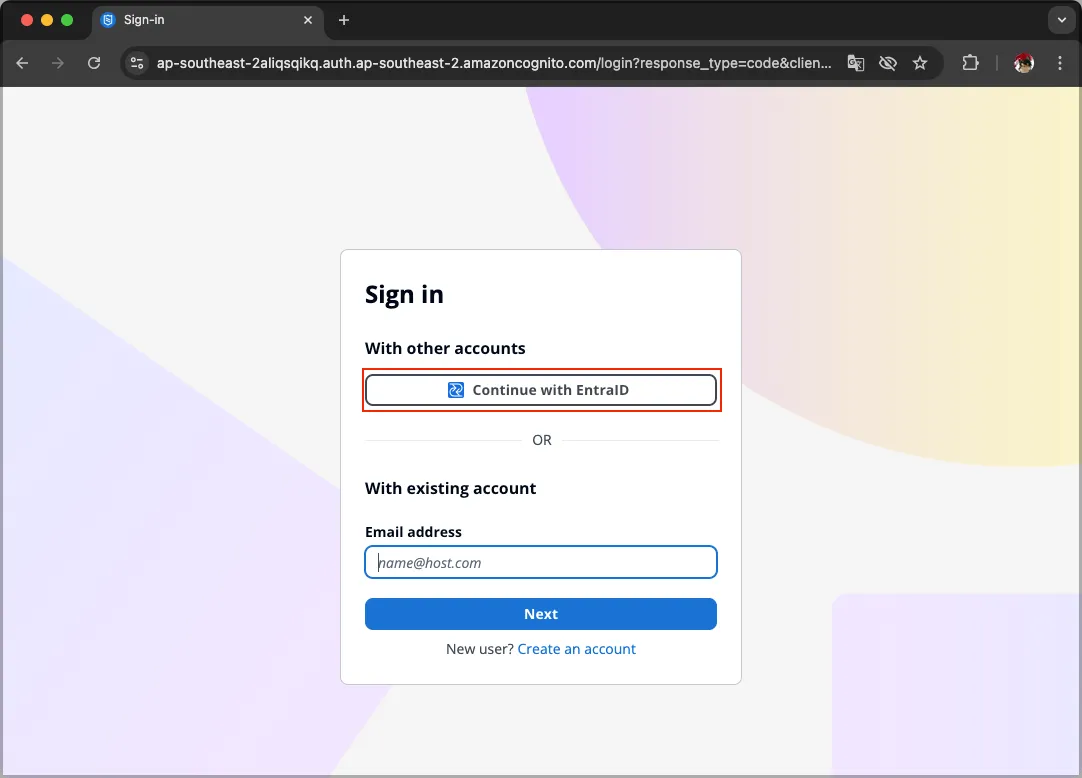Viewport: 1082px width, 778px height.
Task: Click the forward navigation arrow
Action: coord(58,63)
